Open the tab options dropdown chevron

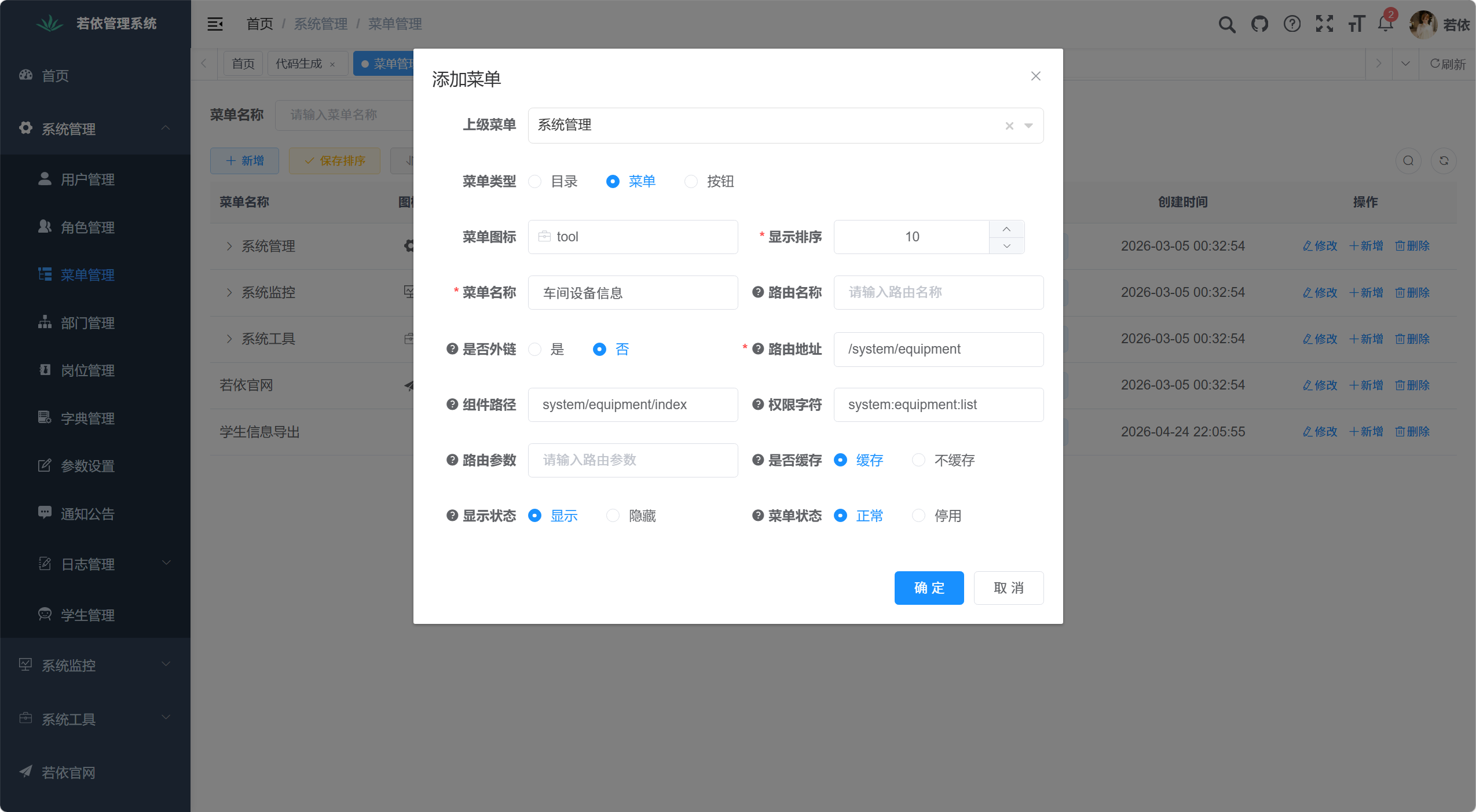click(x=1405, y=64)
